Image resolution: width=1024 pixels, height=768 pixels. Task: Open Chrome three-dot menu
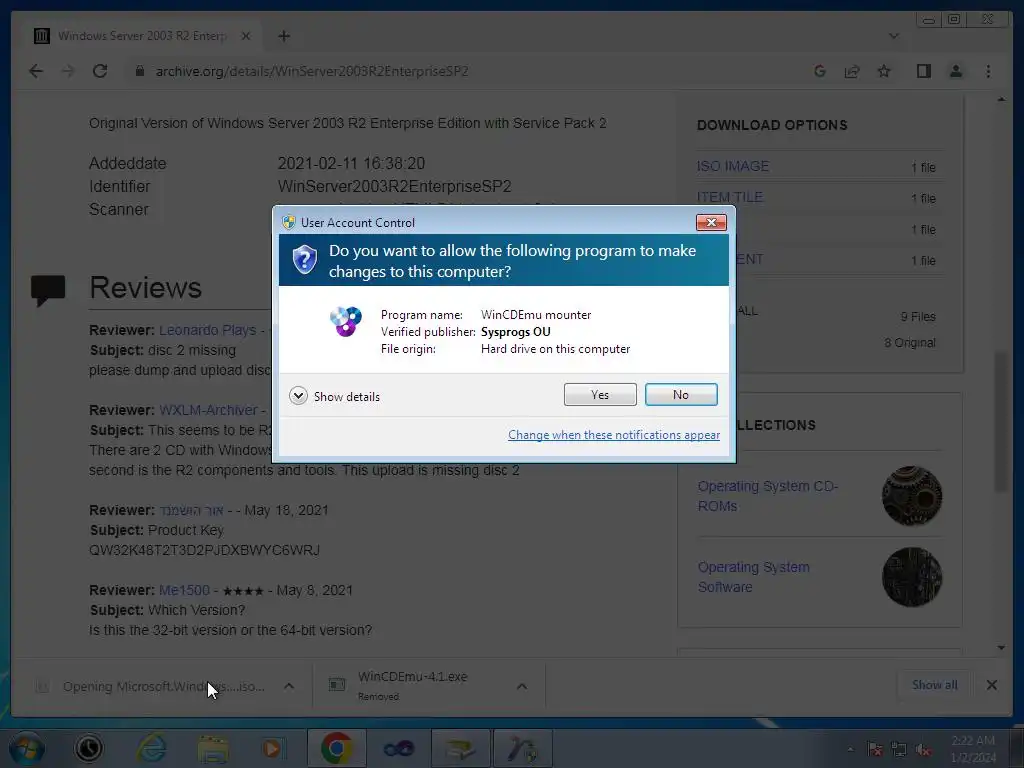point(988,71)
